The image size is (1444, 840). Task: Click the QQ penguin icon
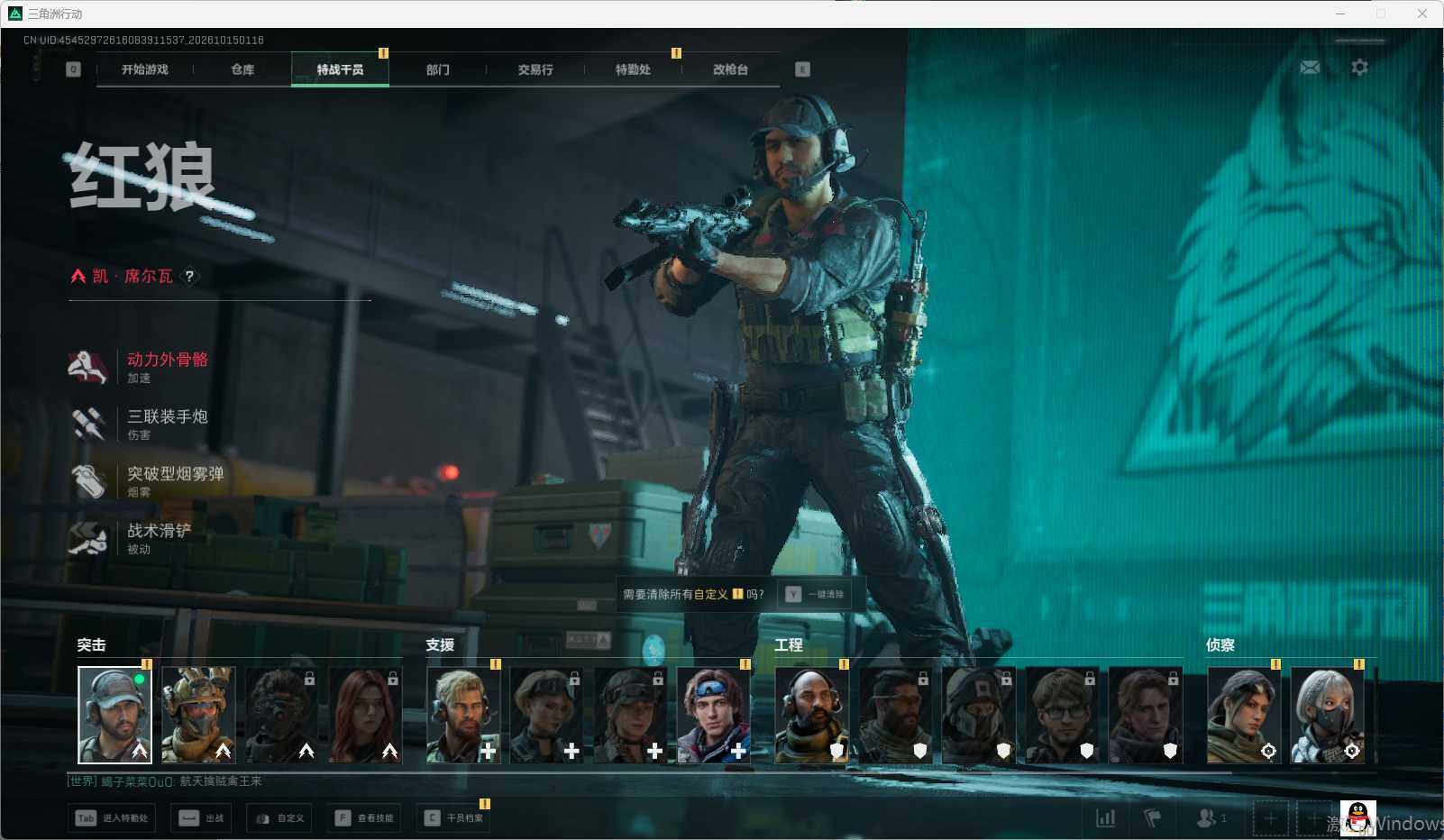pyautogui.click(x=1358, y=818)
